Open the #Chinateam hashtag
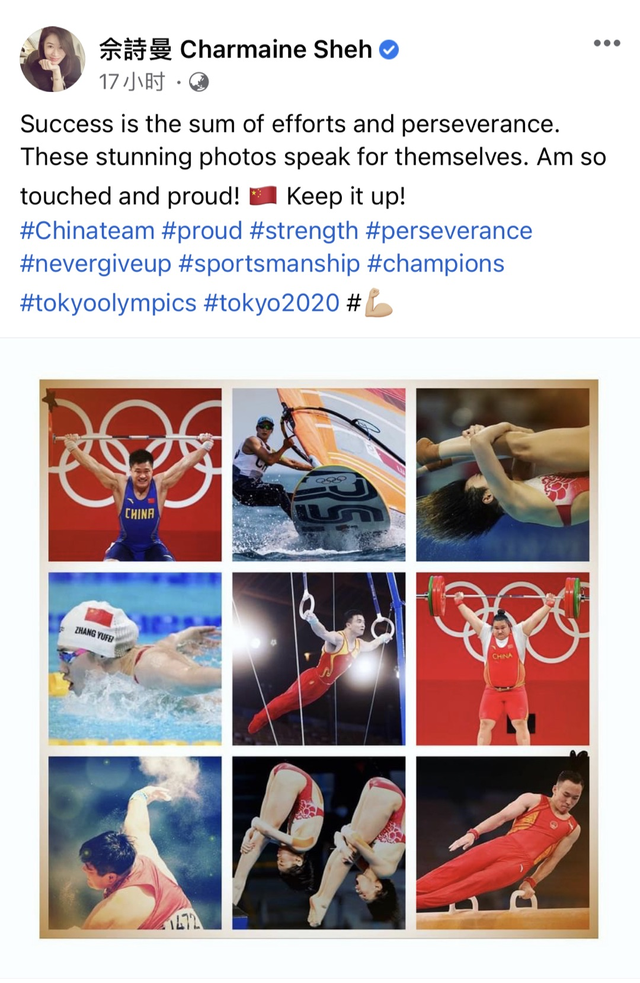 (87, 231)
